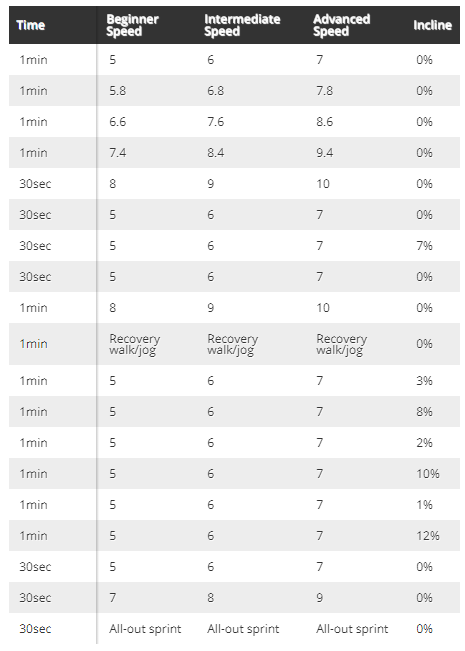The width and height of the screenshot is (465, 651).
Task: Select the beginner Recovery walk/jog cell
Action: tap(135, 344)
